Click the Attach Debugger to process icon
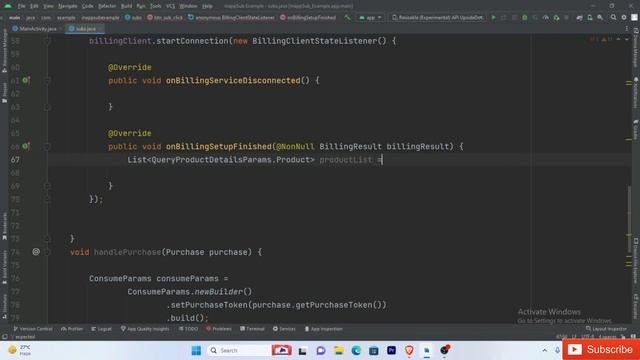The width and height of the screenshot is (640, 360). click(556, 18)
